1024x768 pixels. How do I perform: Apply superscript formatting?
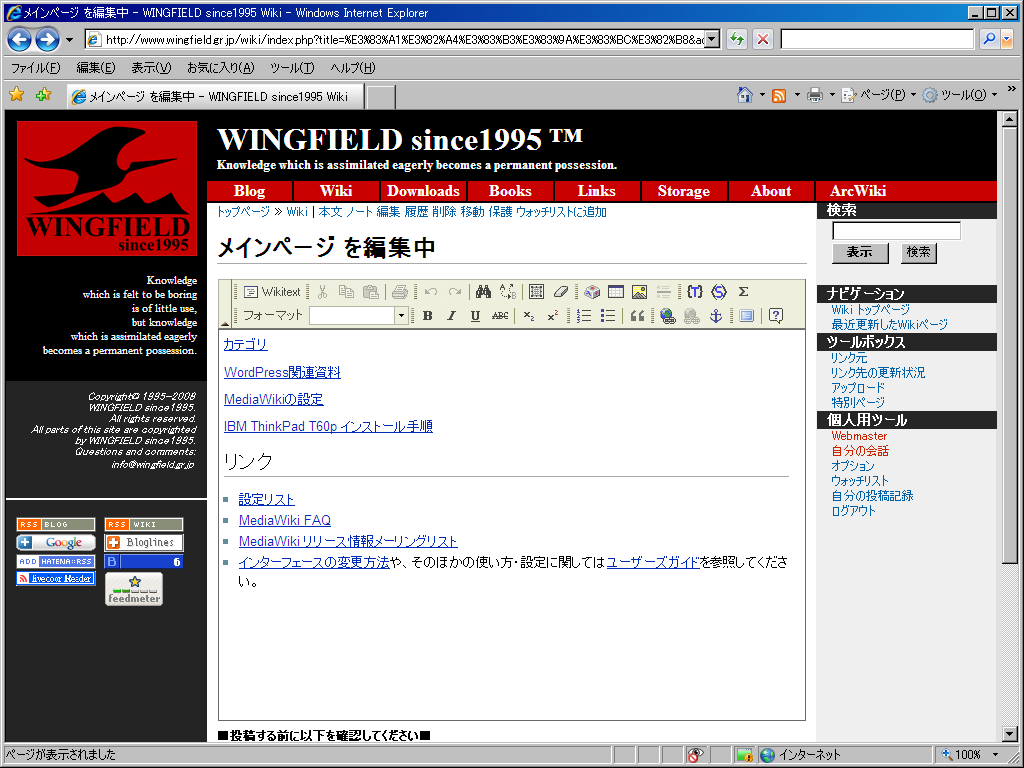tap(552, 316)
